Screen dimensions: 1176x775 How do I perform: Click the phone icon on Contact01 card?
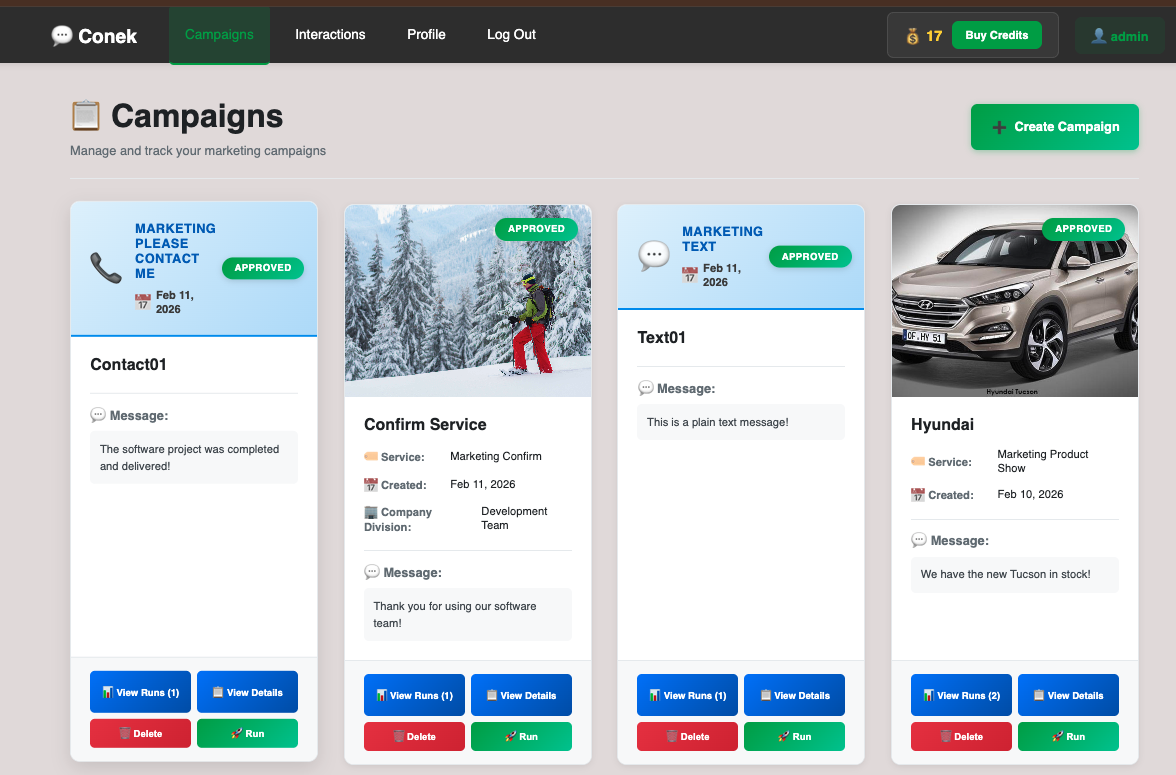[x=105, y=268]
